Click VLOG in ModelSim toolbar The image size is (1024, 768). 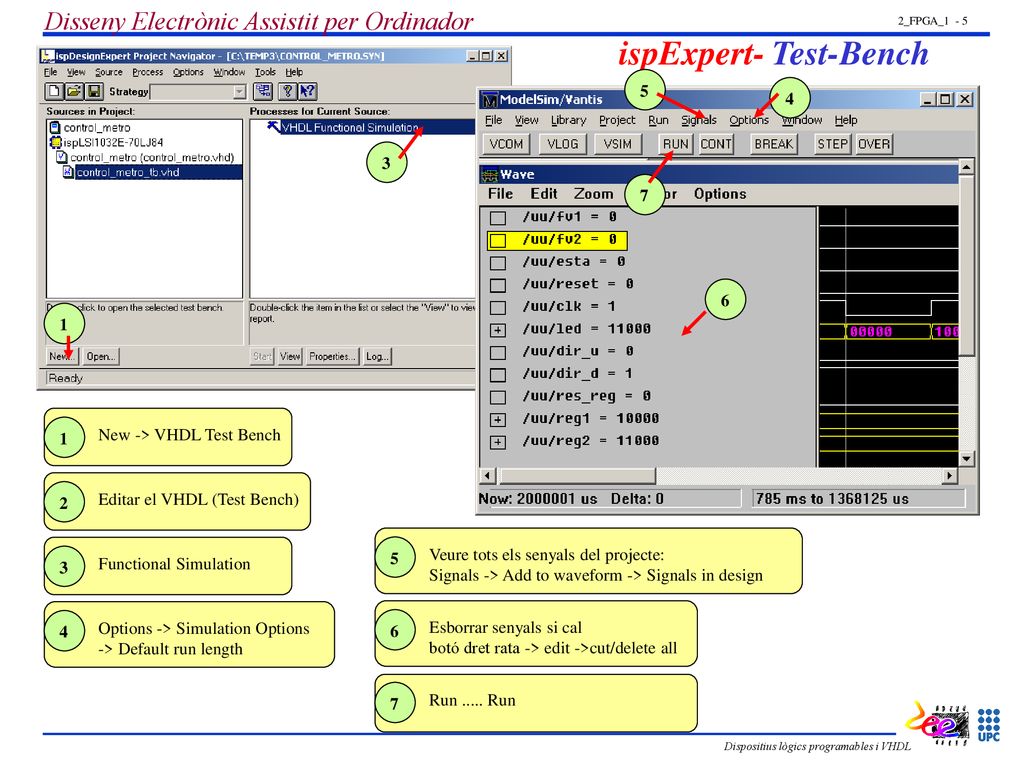(x=562, y=144)
